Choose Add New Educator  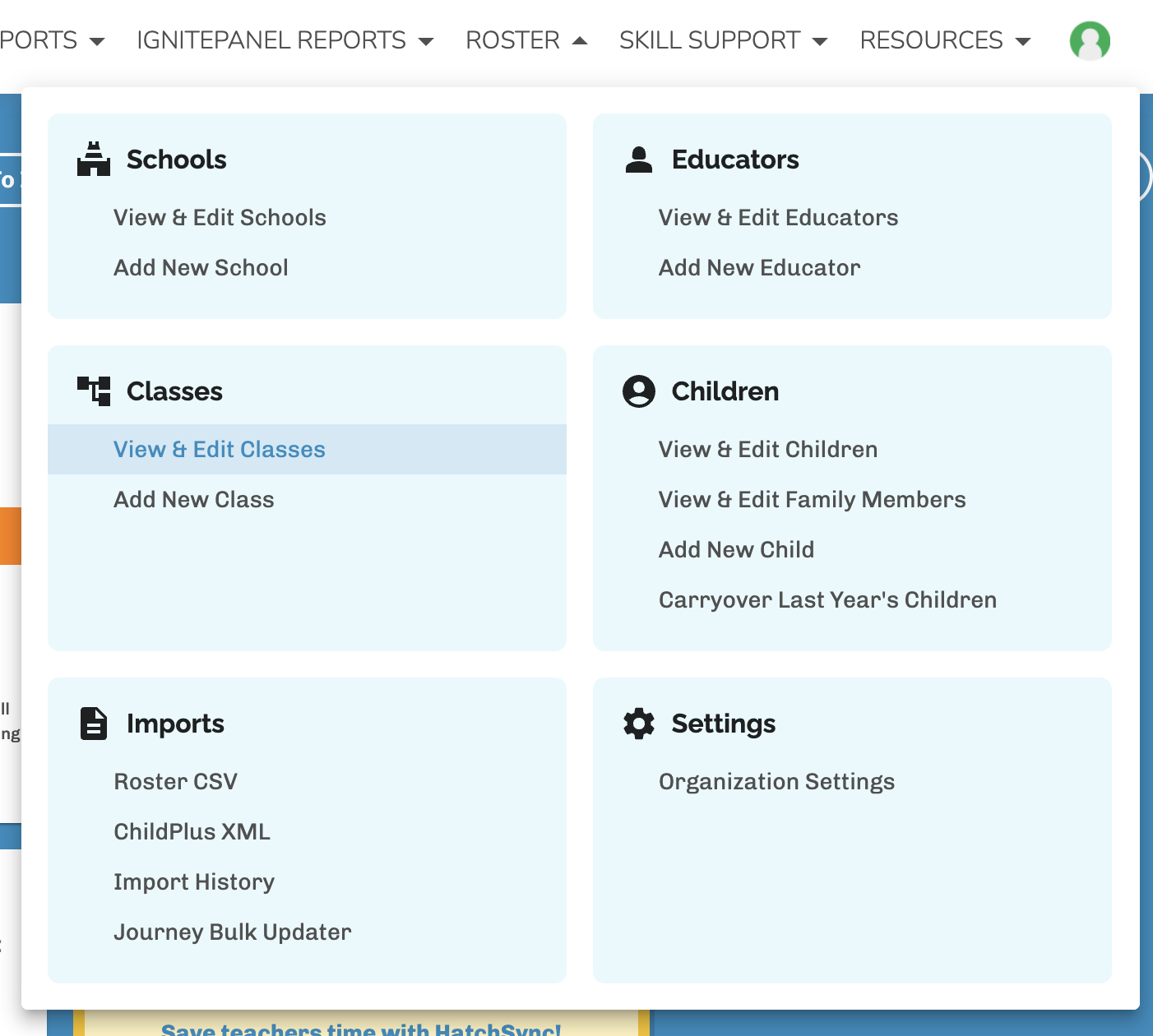pos(759,268)
